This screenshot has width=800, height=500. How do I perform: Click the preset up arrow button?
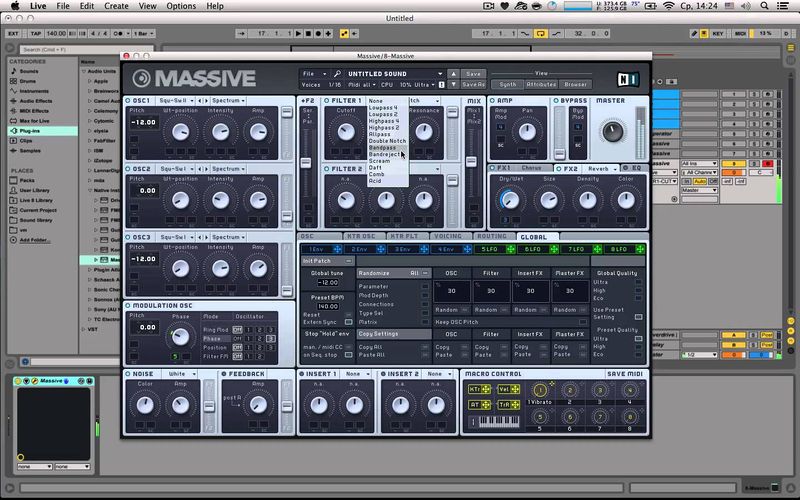click(453, 74)
